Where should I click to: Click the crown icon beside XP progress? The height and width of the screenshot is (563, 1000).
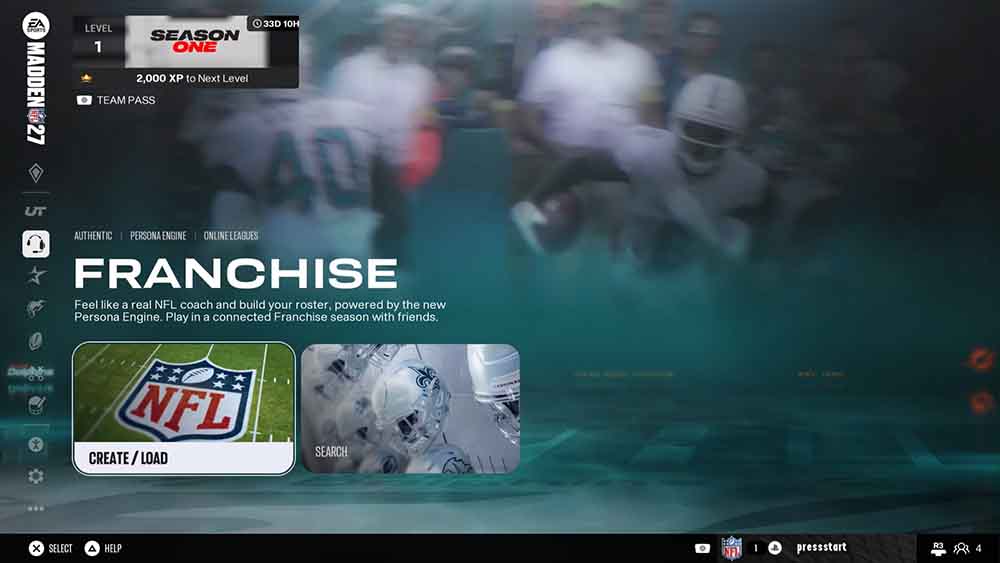(86, 78)
